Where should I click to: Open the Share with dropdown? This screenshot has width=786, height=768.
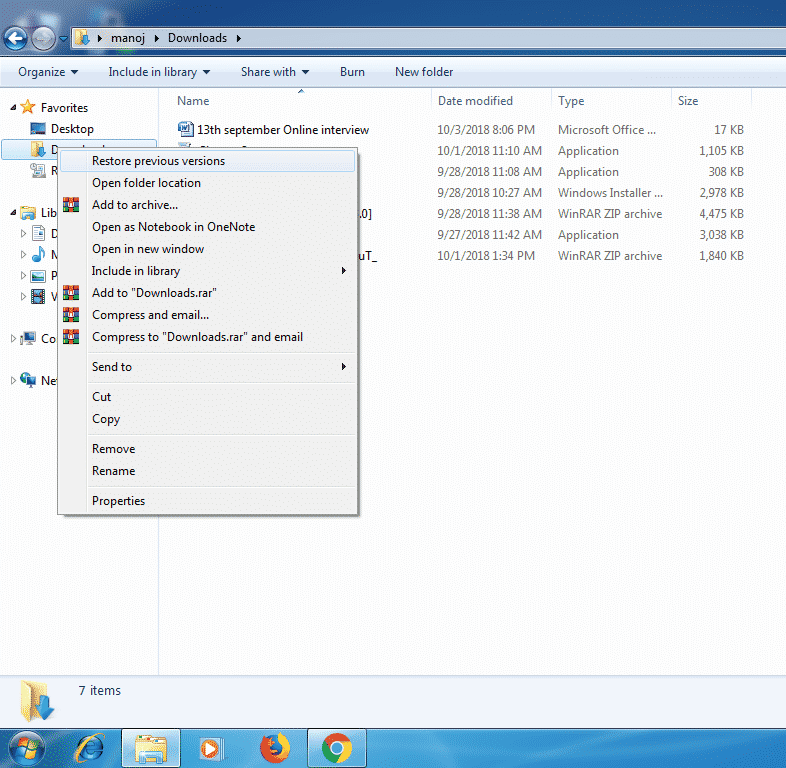[275, 72]
